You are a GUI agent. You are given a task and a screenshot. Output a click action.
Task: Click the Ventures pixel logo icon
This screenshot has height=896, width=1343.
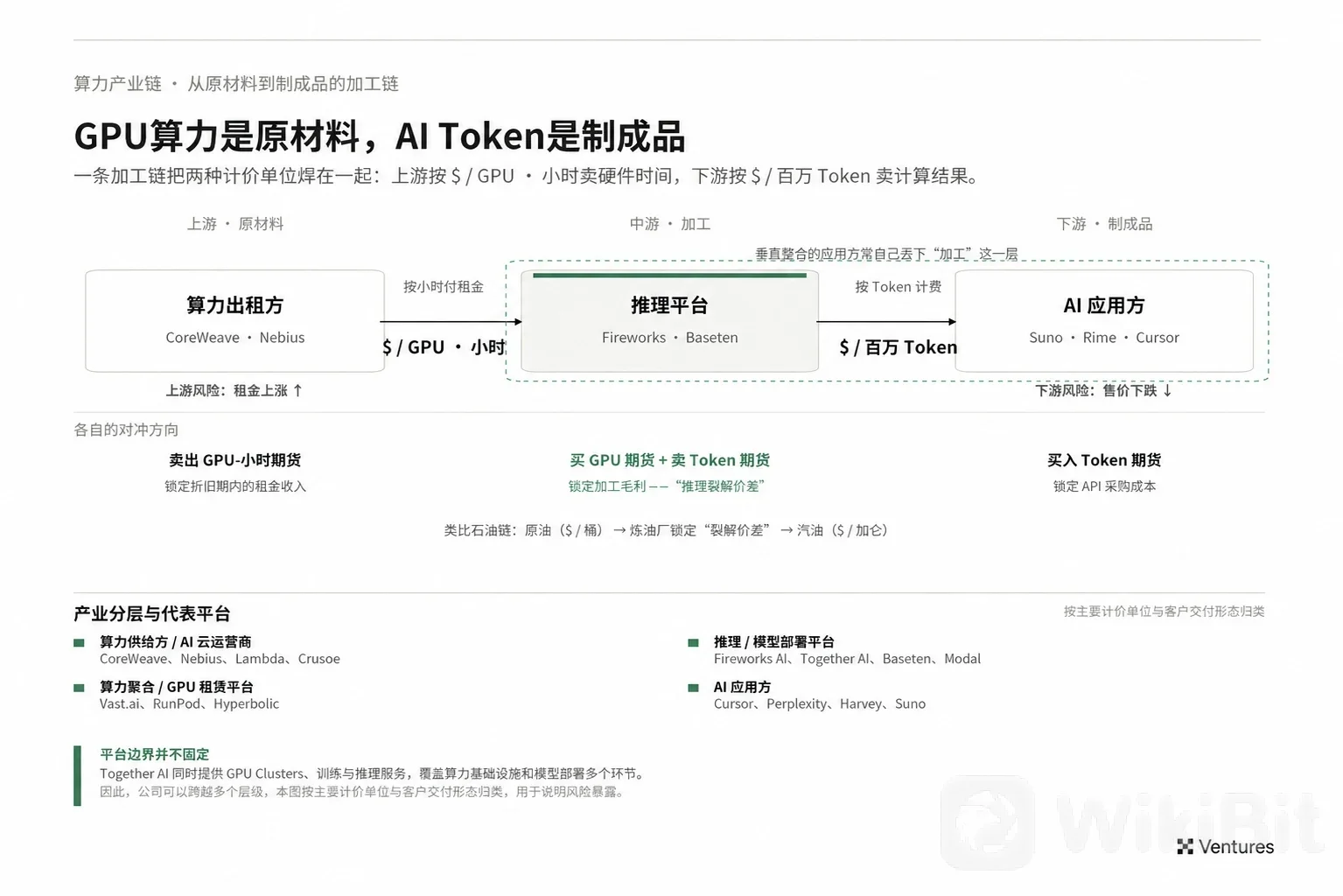(x=1185, y=846)
